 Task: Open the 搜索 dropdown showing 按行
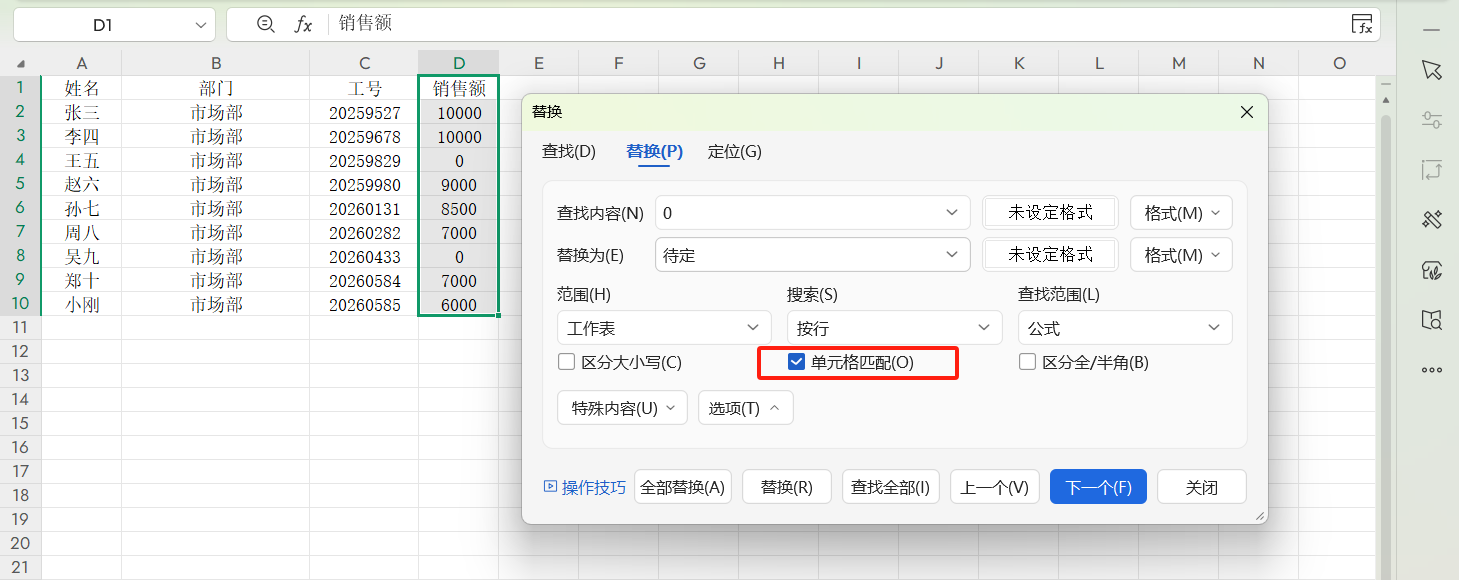point(894,327)
